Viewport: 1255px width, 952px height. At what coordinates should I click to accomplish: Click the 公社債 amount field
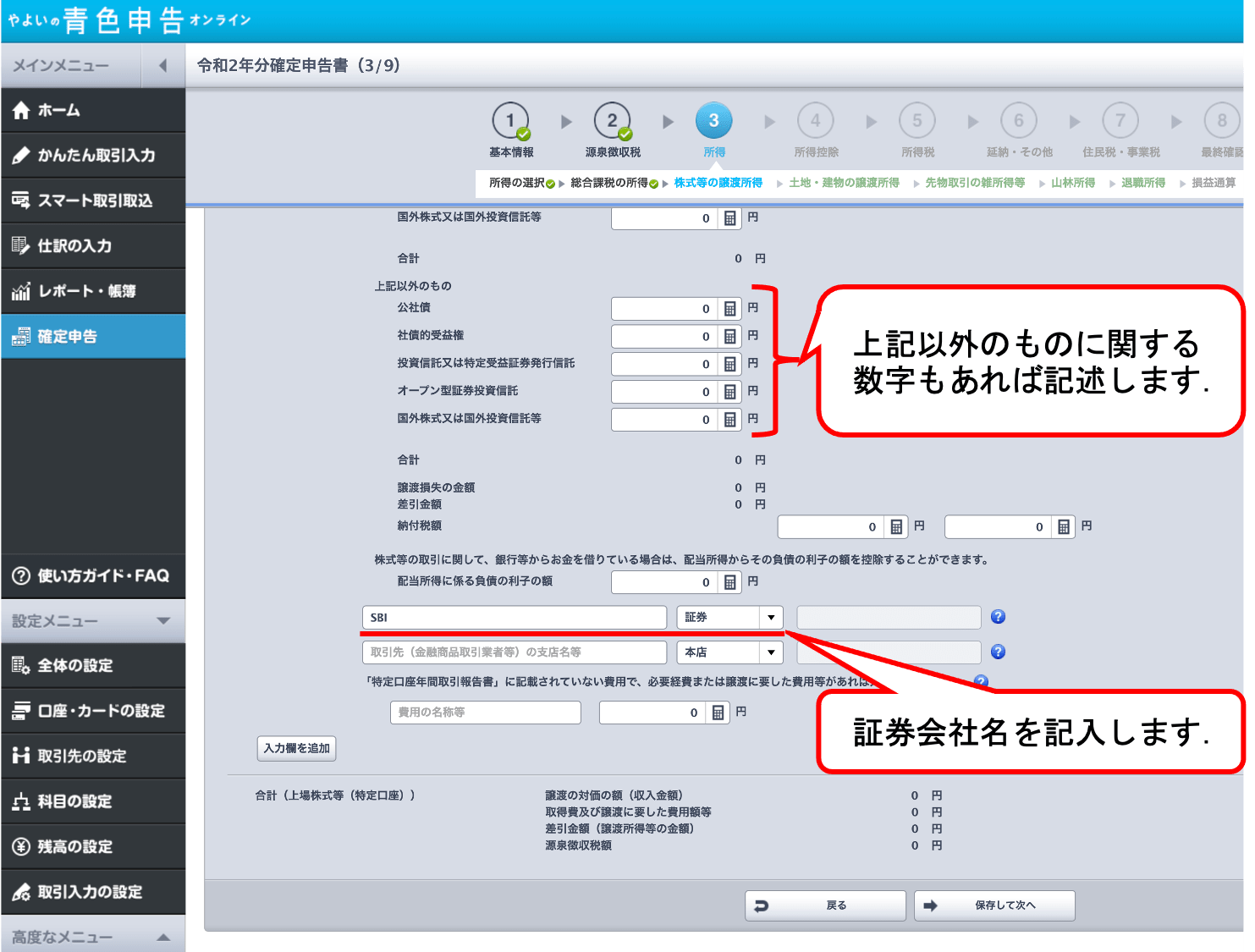pos(665,309)
